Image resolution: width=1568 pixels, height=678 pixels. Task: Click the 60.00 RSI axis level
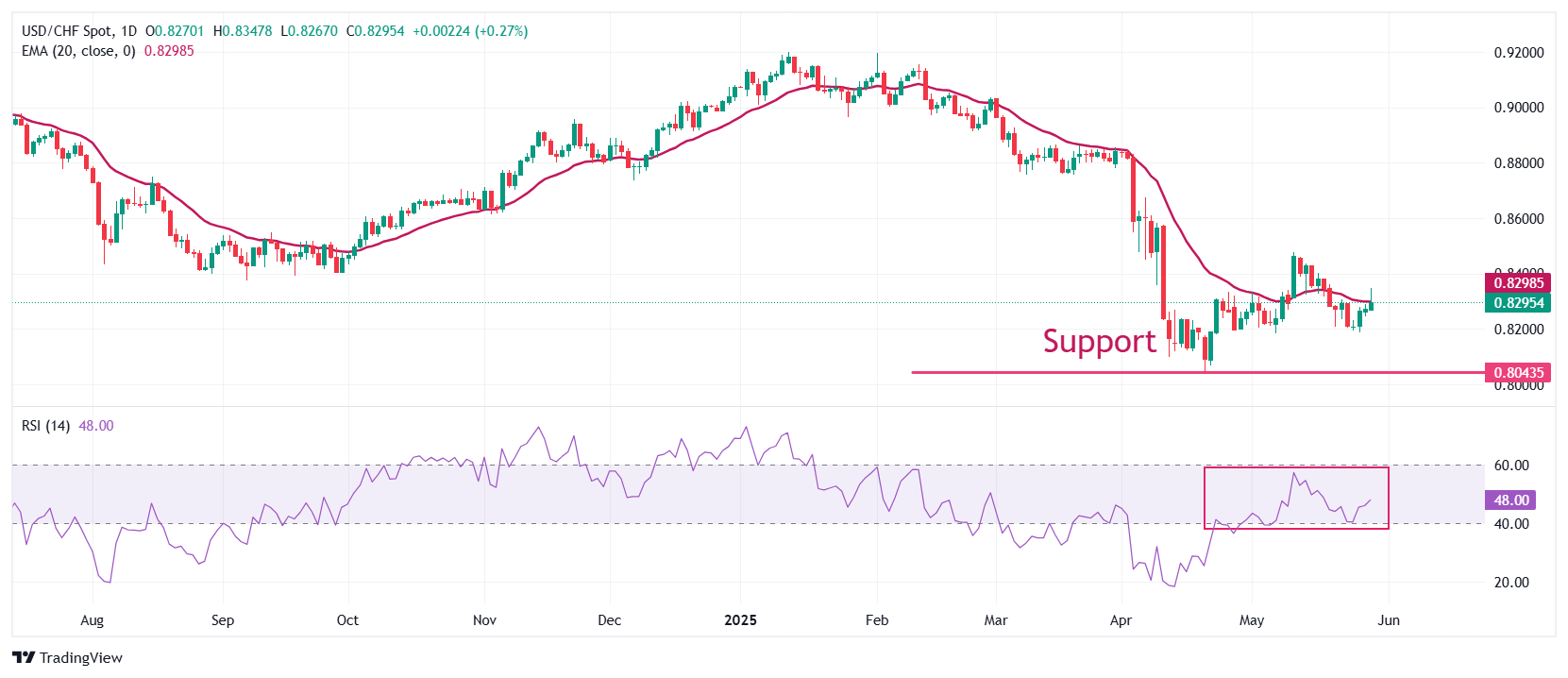click(x=1511, y=466)
